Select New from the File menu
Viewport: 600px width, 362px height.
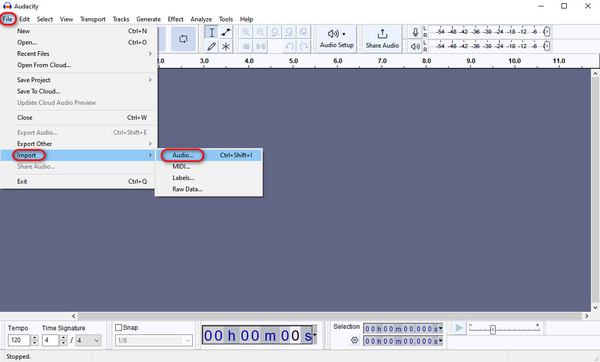pos(79,31)
